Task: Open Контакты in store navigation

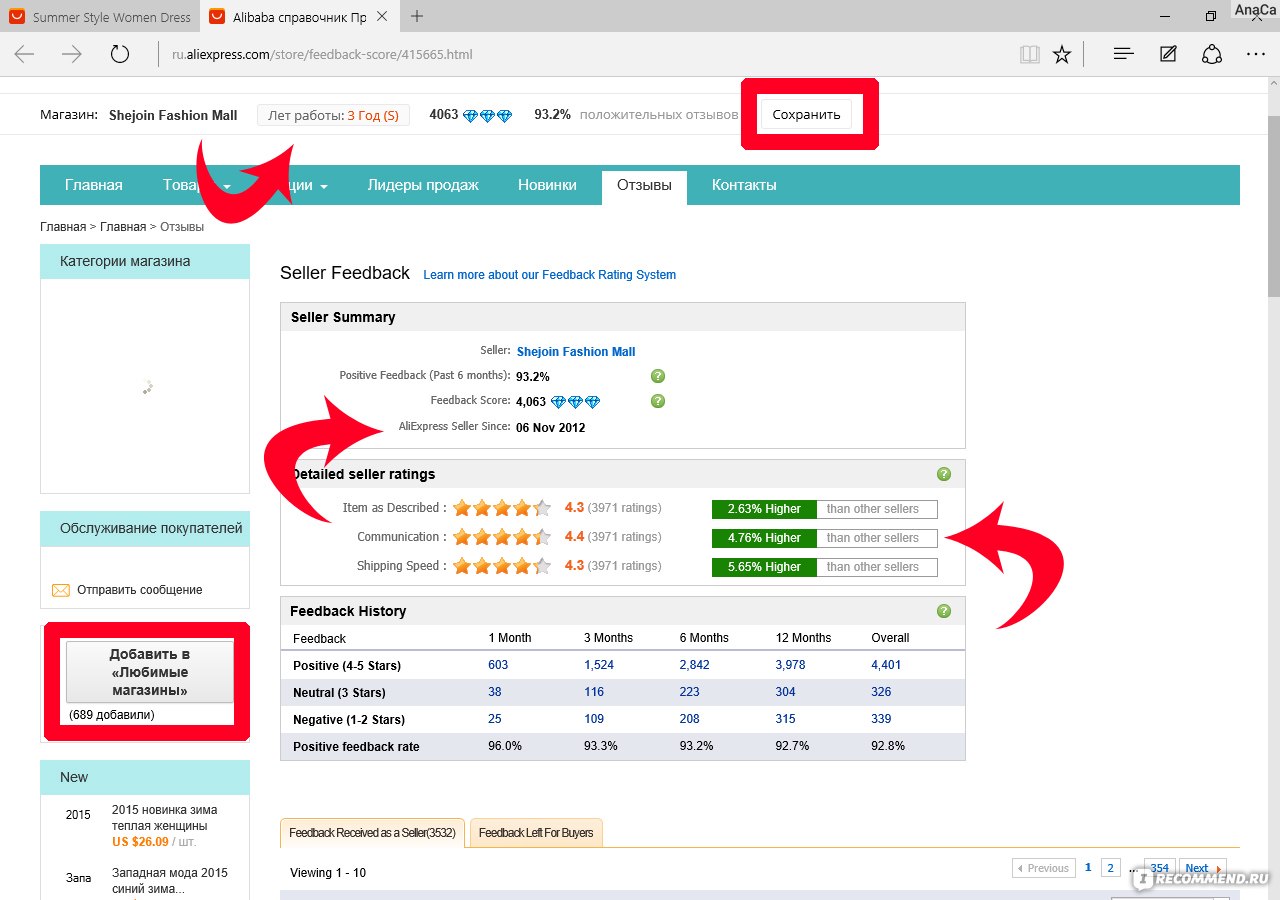Action: coord(744,185)
